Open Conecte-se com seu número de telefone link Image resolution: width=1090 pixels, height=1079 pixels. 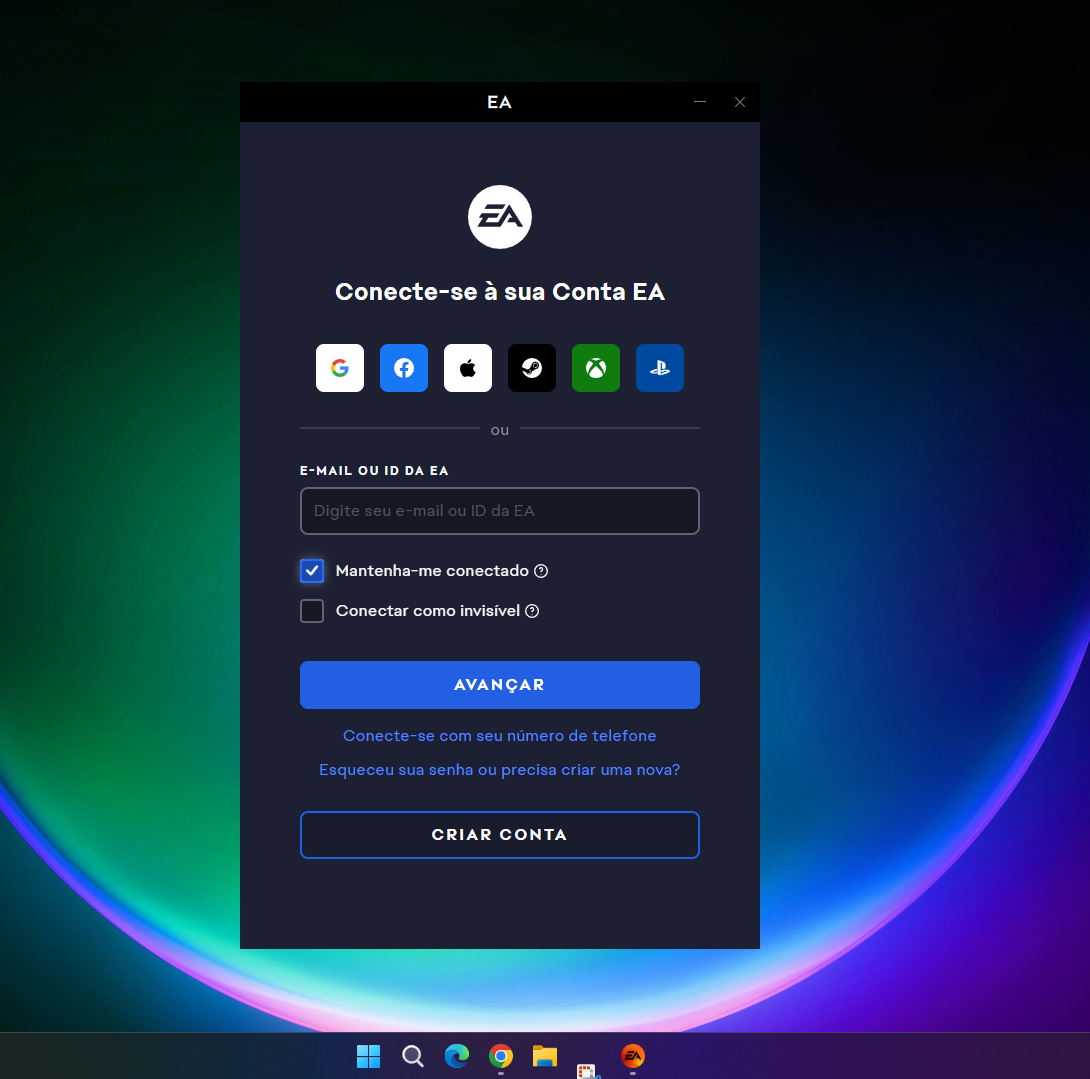point(500,736)
